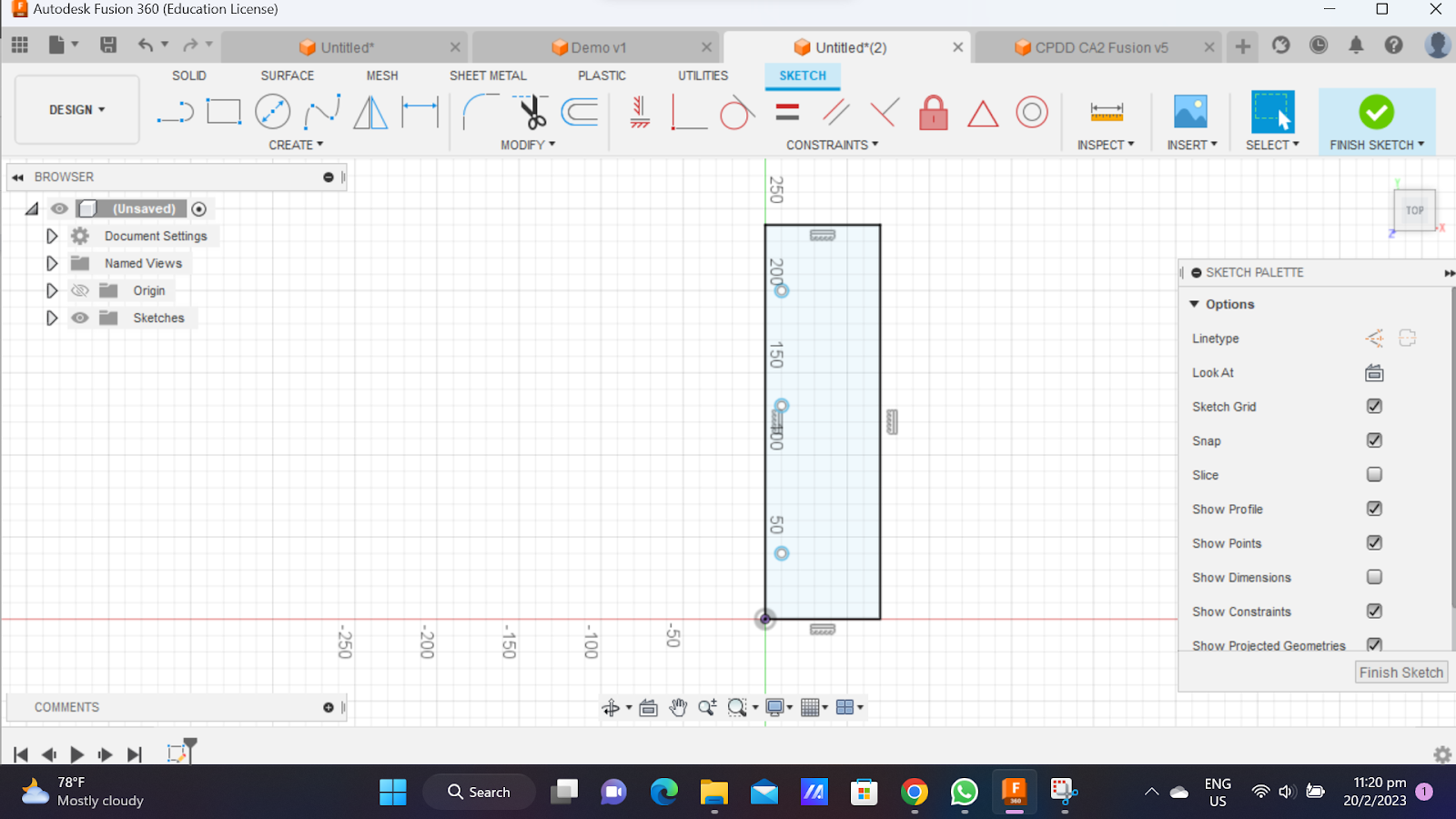
Task: Switch to the SOLID tab
Action: 189,76
